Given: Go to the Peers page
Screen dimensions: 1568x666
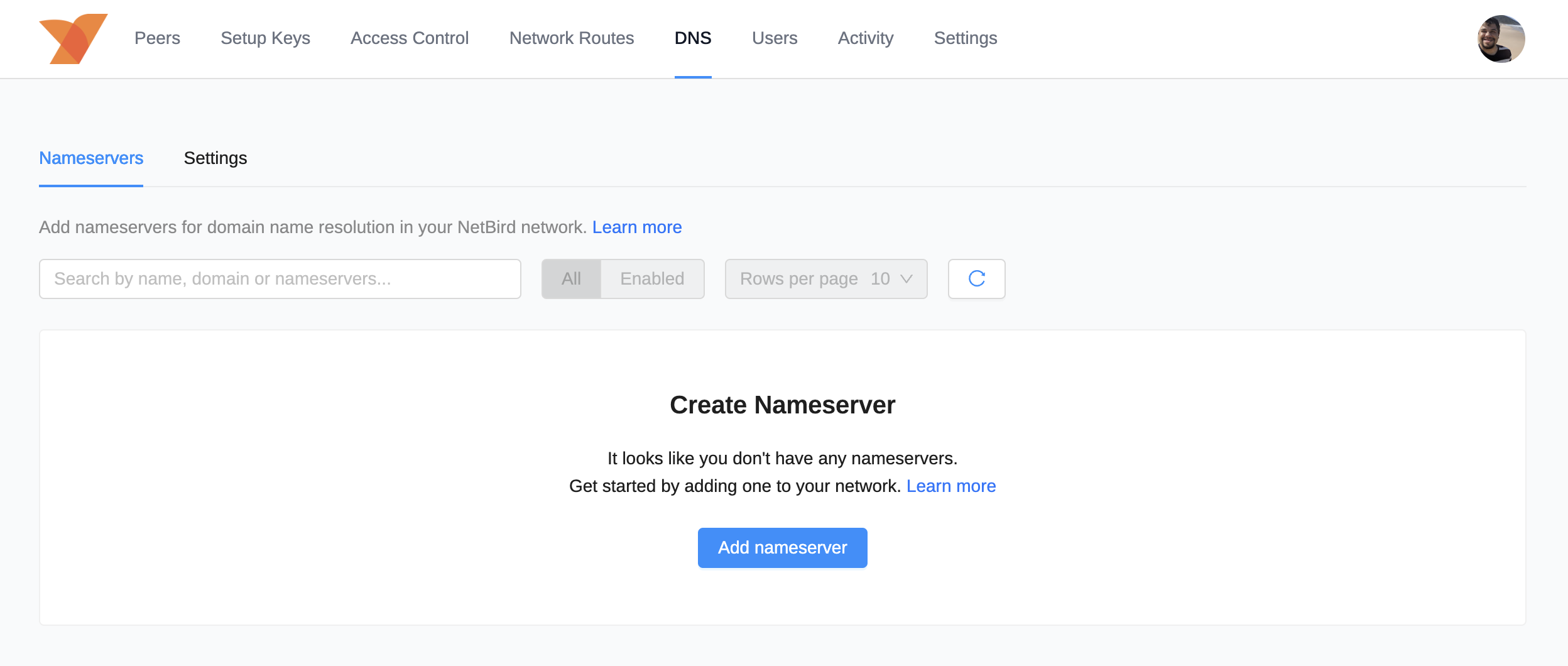Looking at the screenshot, I should coord(157,38).
